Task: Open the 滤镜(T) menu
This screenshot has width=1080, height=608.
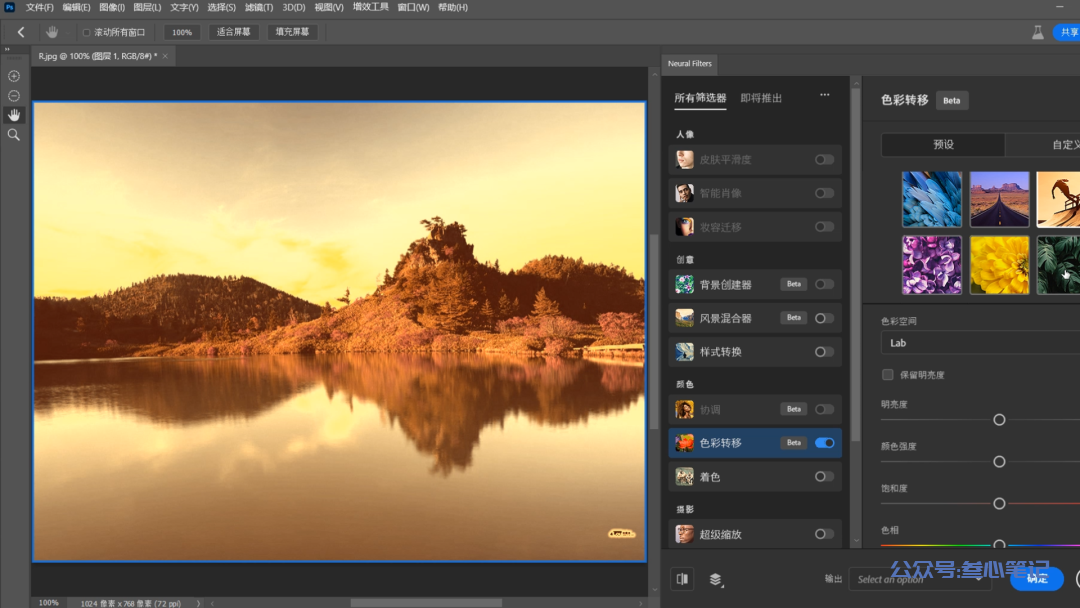Action: point(258,7)
